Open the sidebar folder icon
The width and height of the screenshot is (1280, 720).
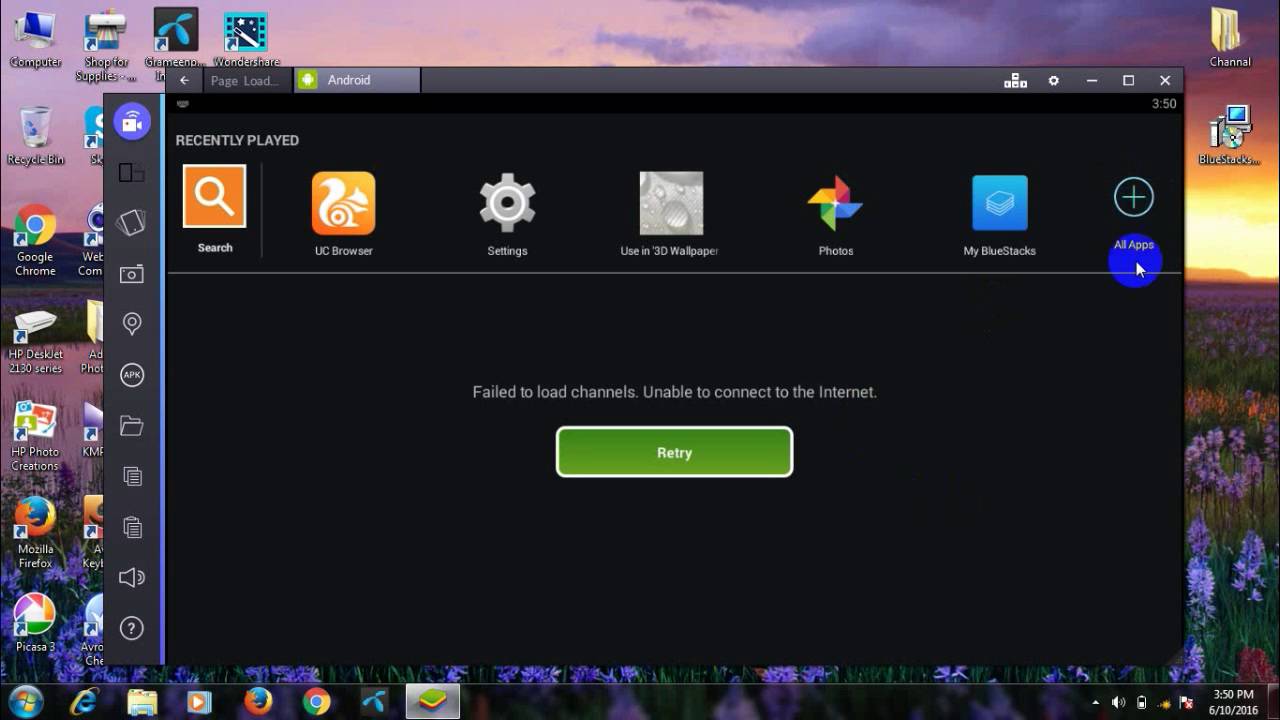132,426
